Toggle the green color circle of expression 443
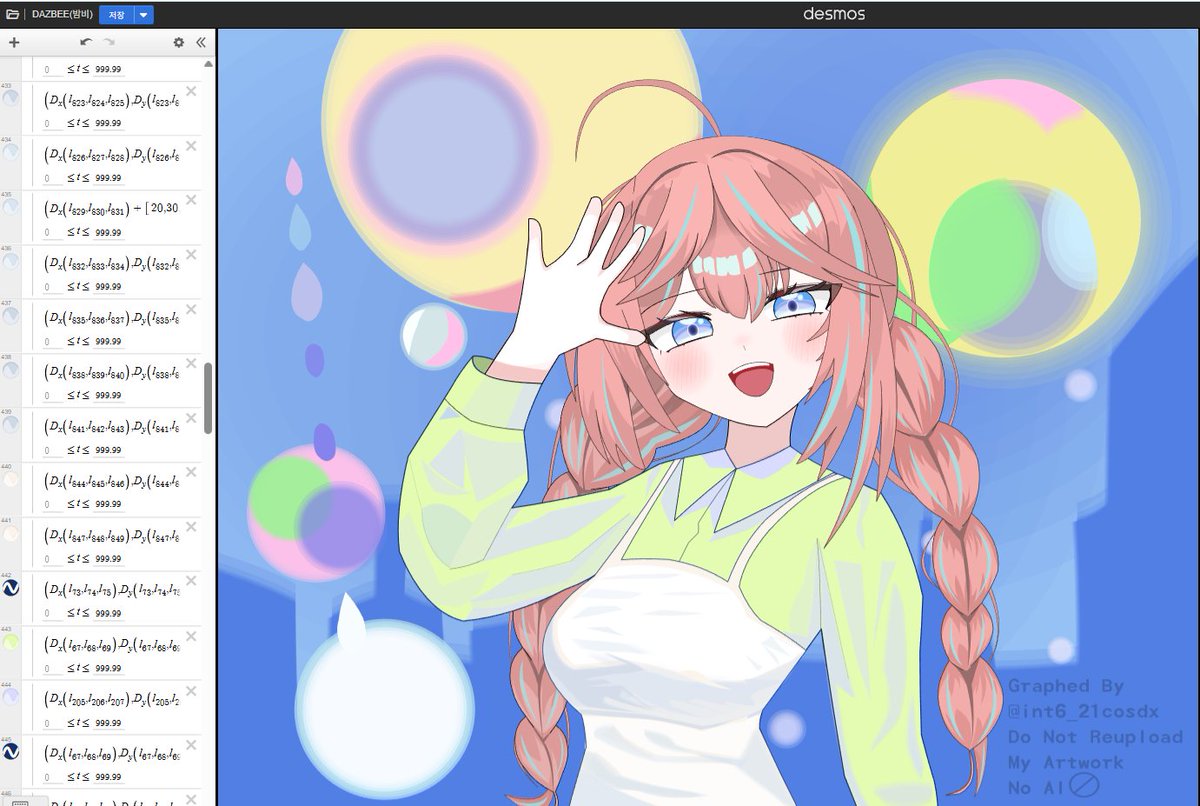The width and height of the screenshot is (1200, 806). [x=10, y=642]
